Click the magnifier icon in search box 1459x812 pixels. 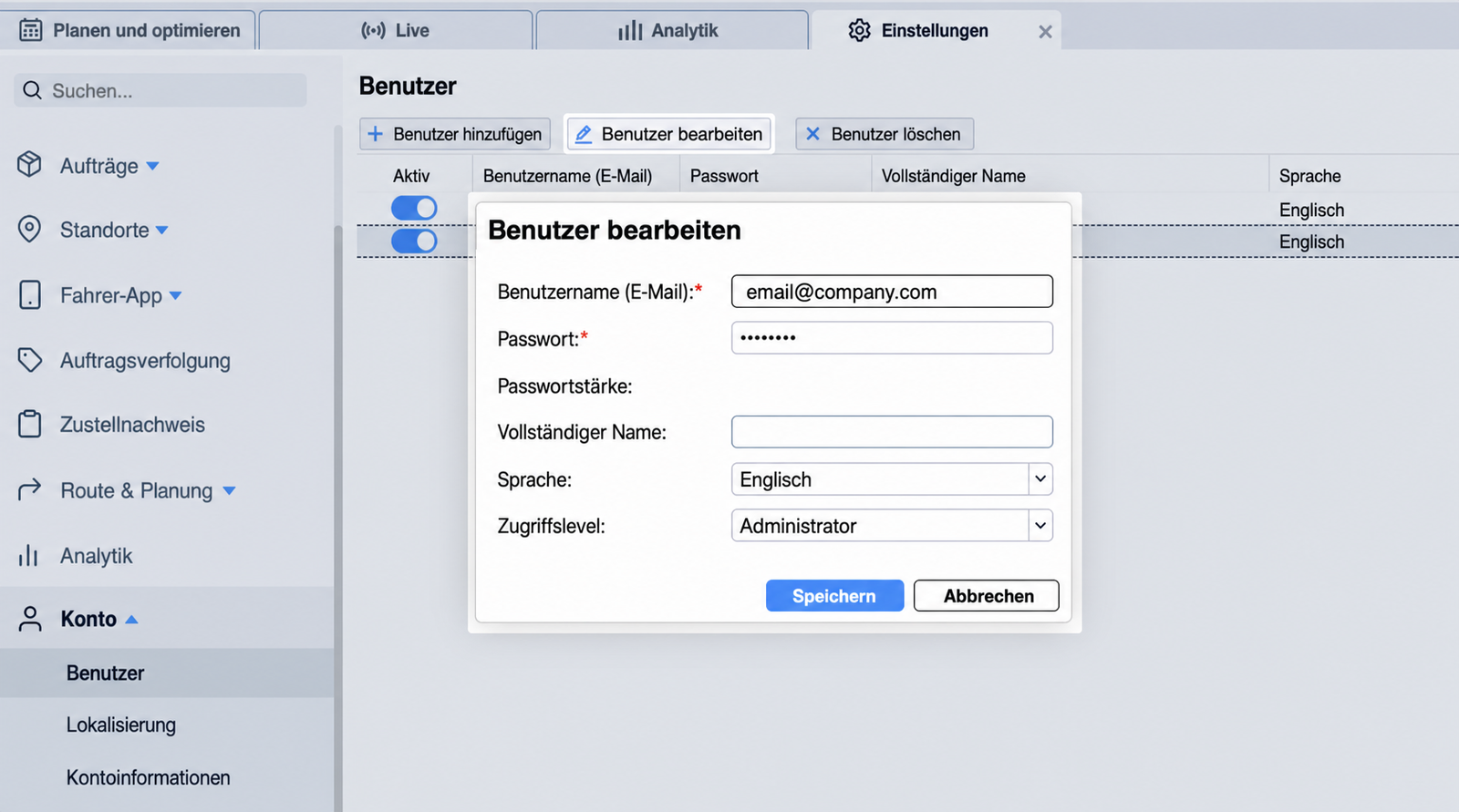tap(32, 90)
